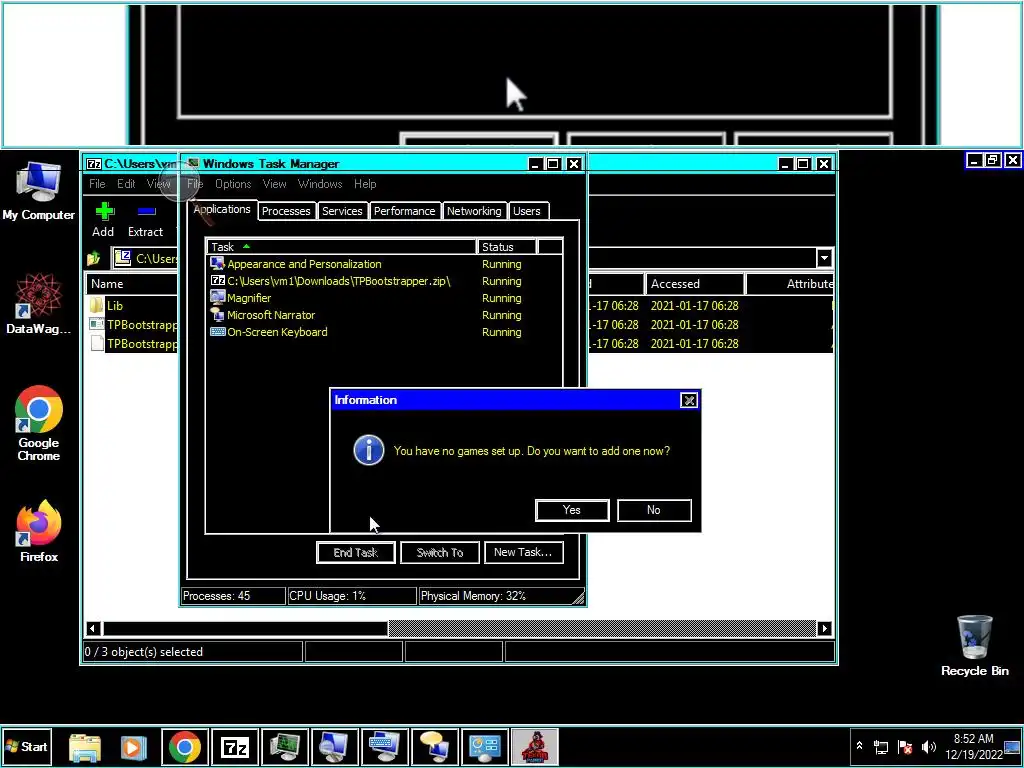Select the Lib folder in 7-Zip
The image size is (1024, 768).
pyautogui.click(x=115, y=305)
